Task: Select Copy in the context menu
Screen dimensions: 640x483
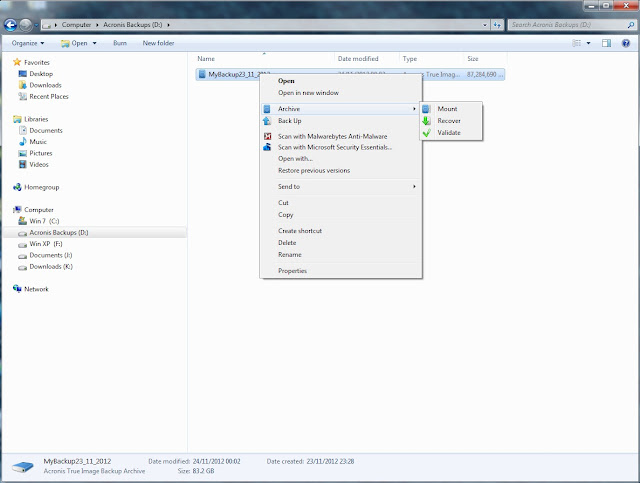Action: click(286, 215)
